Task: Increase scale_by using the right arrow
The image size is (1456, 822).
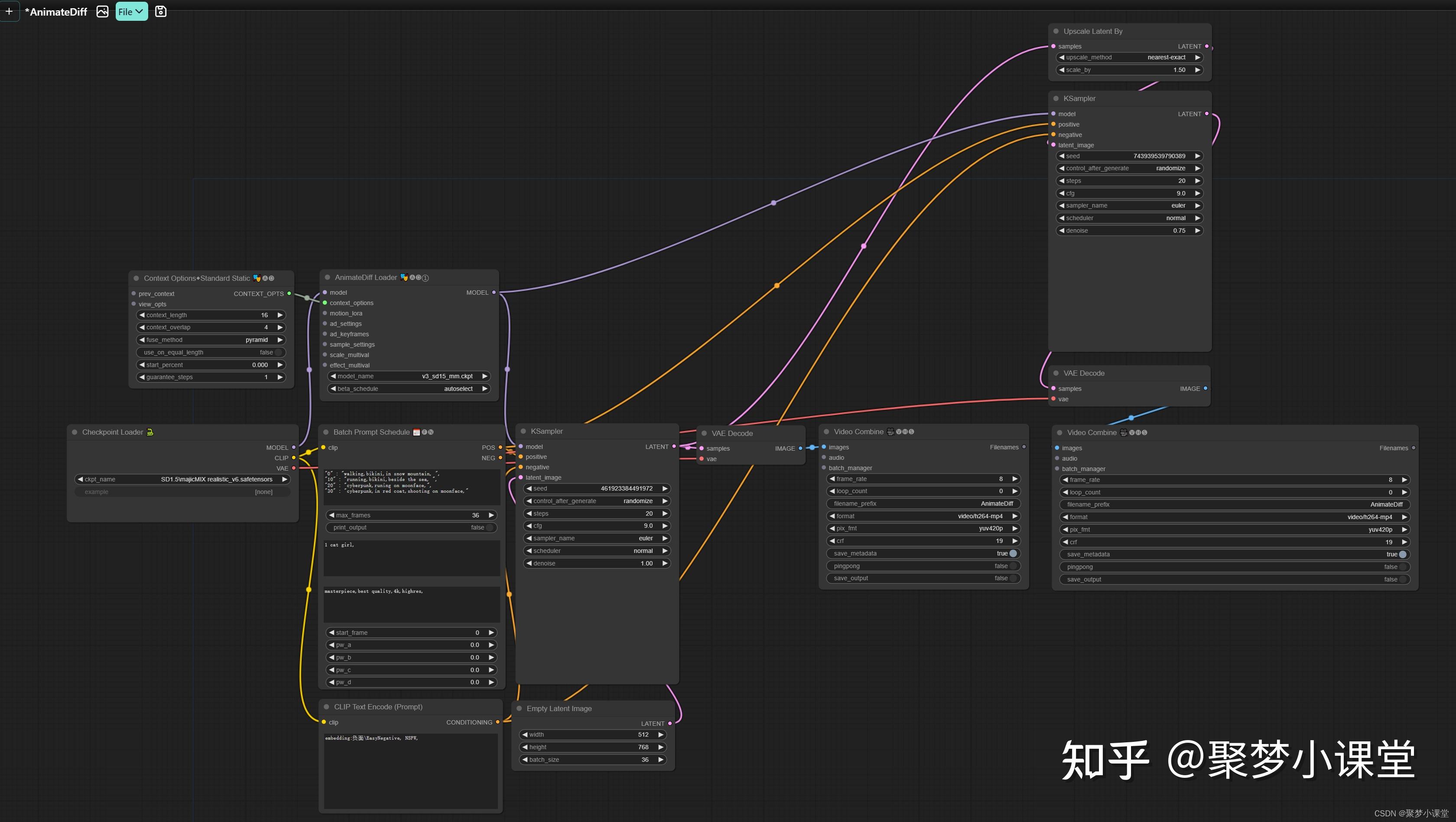Action: (1198, 69)
